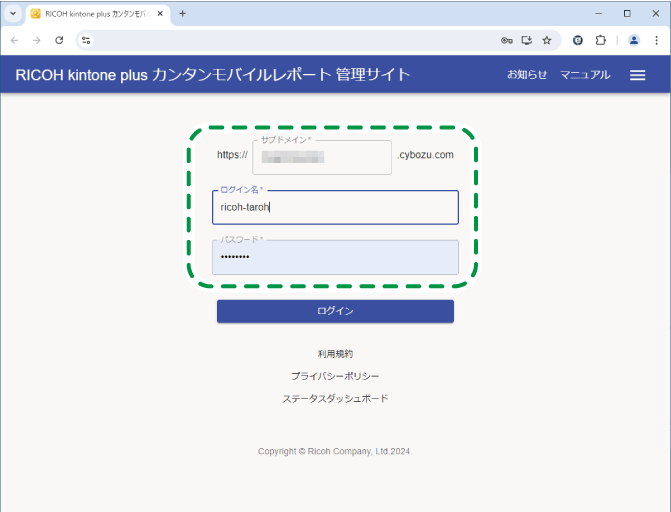Open the Chrome profile avatar
The height and width of the screenshot is (512, 671).
[x=634, y=40]
